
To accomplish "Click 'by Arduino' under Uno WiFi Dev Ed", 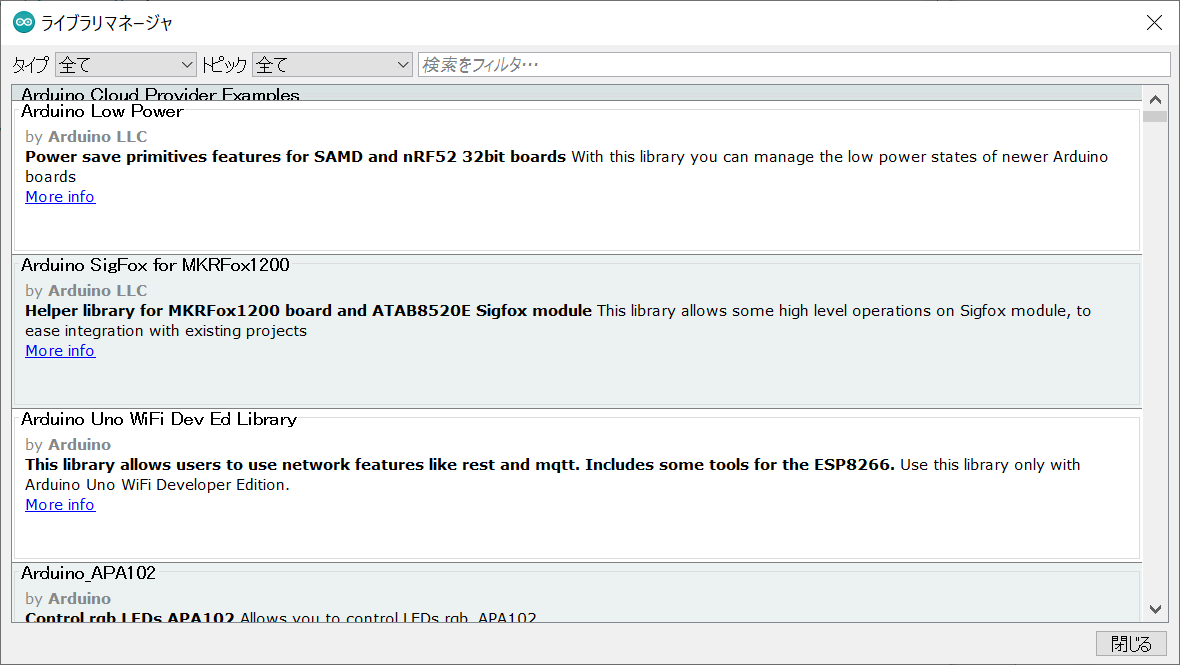I will coord(68,445).
